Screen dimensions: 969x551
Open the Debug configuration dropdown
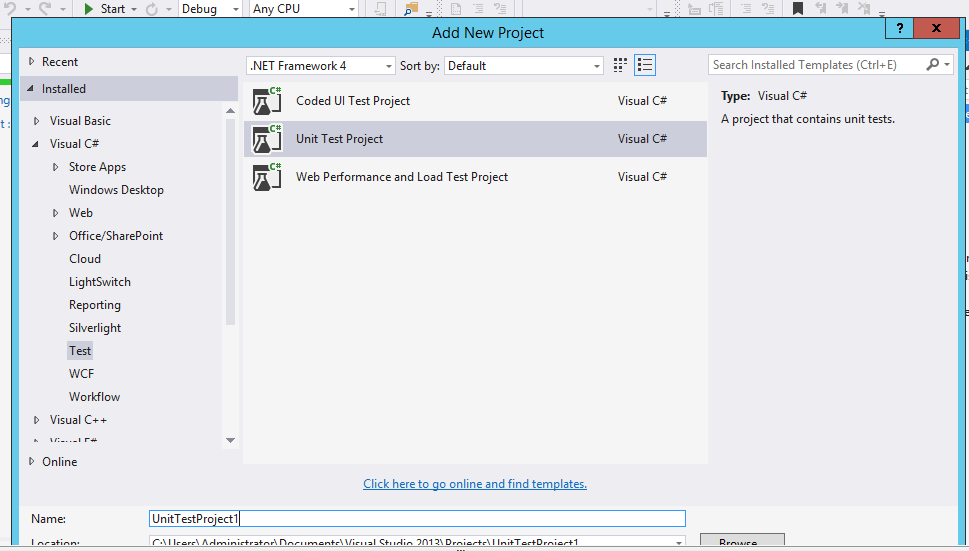(209, 9)
